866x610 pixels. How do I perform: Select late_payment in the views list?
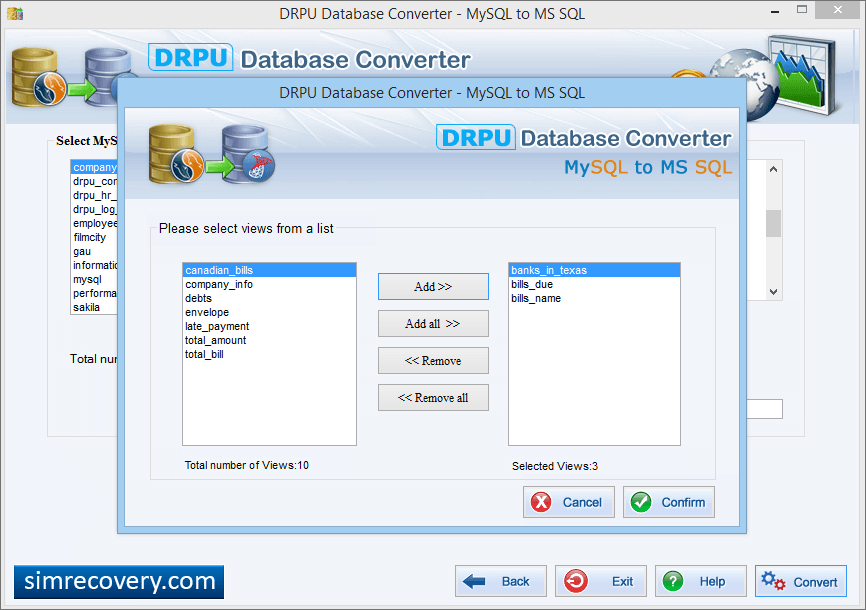point(269,326)
